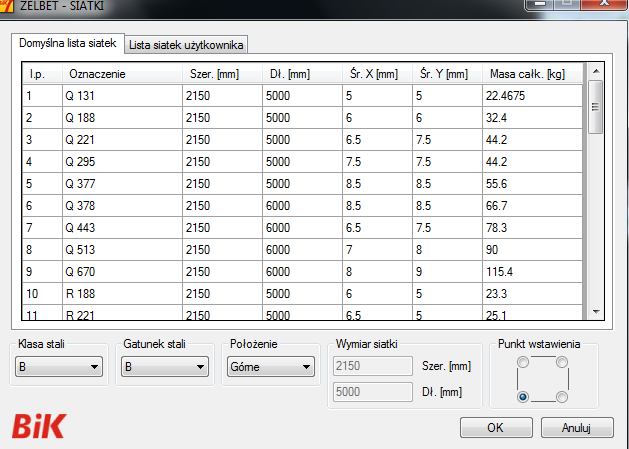Select the R 221 mesh row

tap(303, 313)
